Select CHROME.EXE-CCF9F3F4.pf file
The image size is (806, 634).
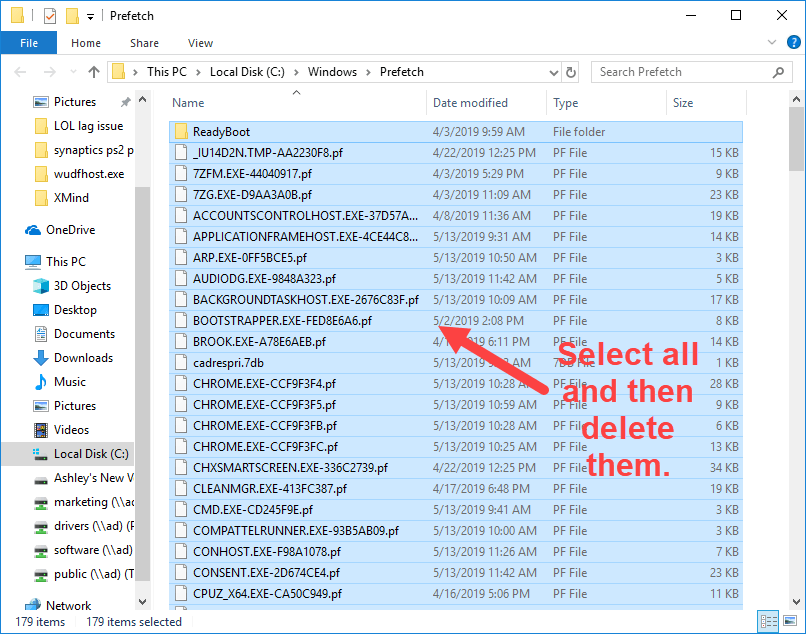tap(264, 384)
